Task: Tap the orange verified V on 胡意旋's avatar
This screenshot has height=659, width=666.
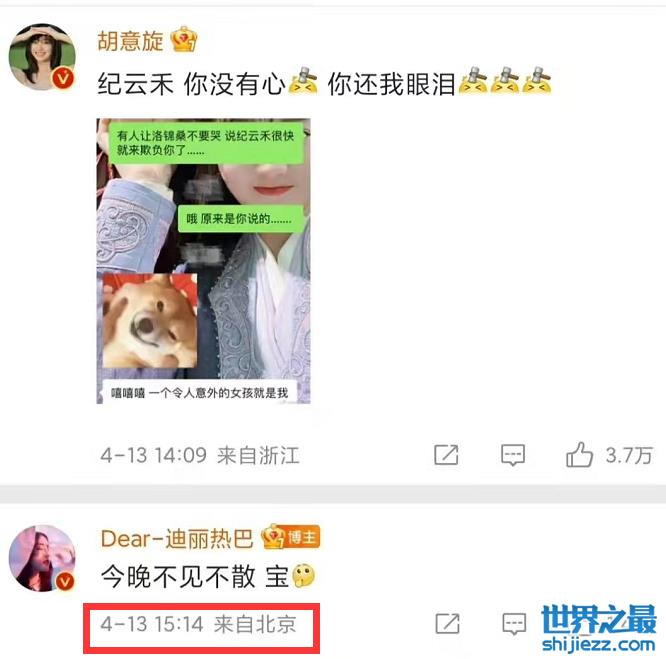Action: (63, 79)
